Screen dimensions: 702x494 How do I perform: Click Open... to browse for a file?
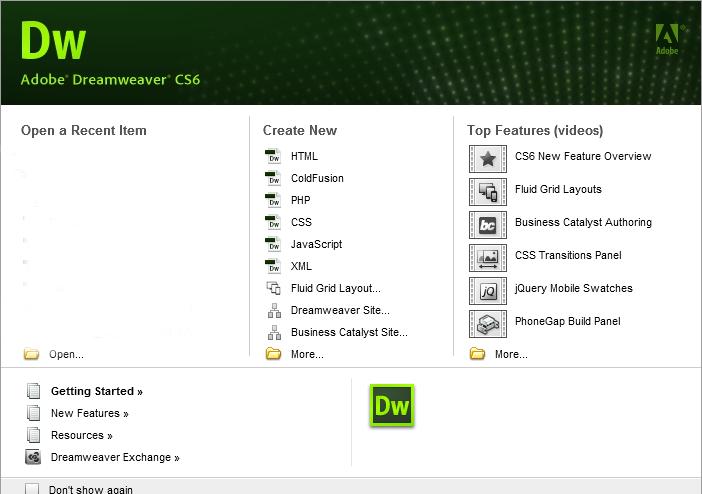click(66, 354)
